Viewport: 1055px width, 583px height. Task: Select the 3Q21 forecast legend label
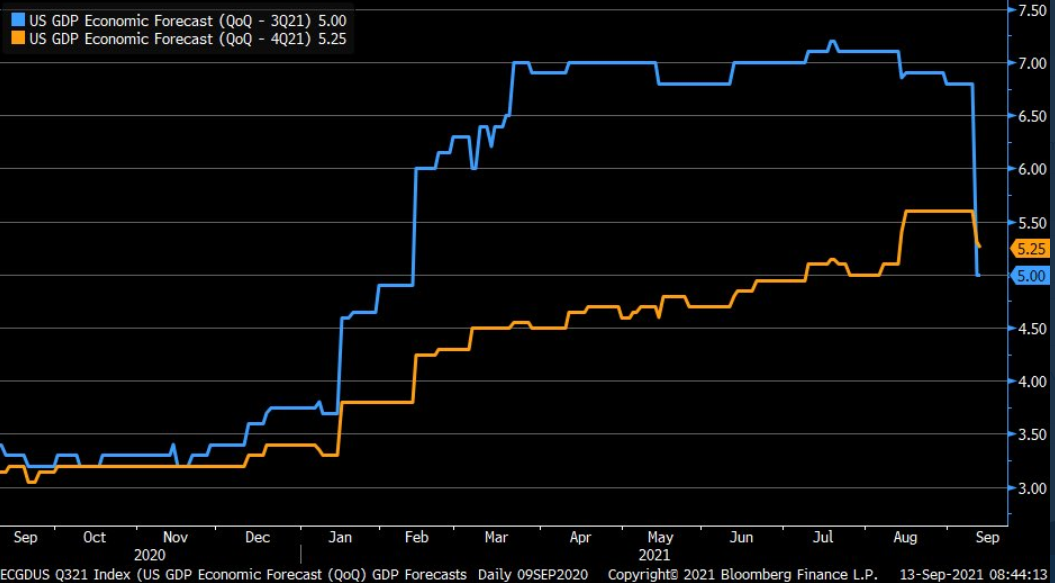(x=188, y=22)
